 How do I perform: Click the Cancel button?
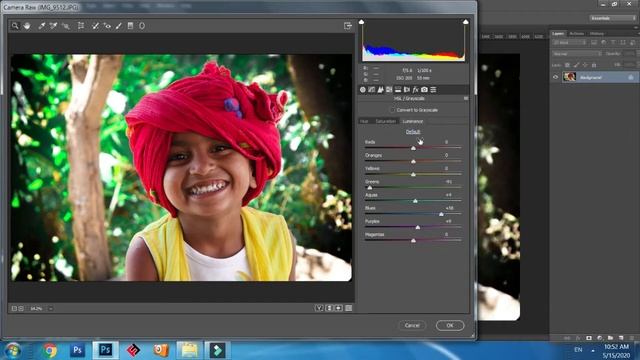coord(412,325)
